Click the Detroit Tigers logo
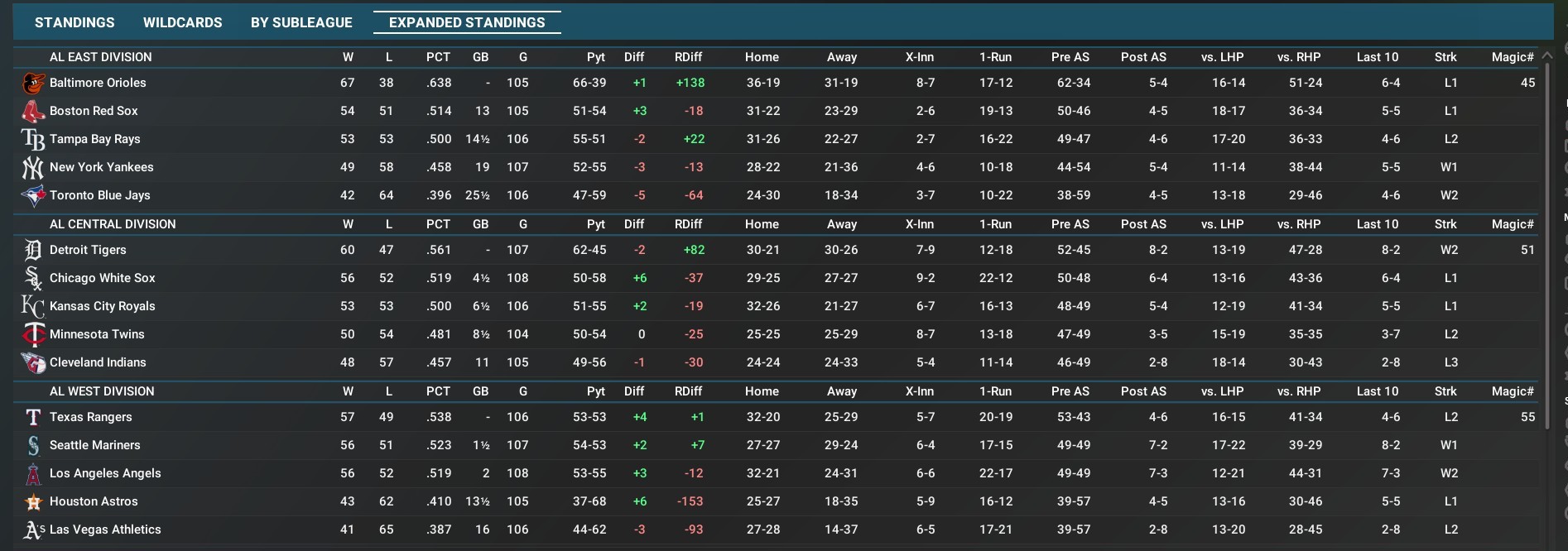The height and width of the screenshot is (551, 1568). pos(33,250)
